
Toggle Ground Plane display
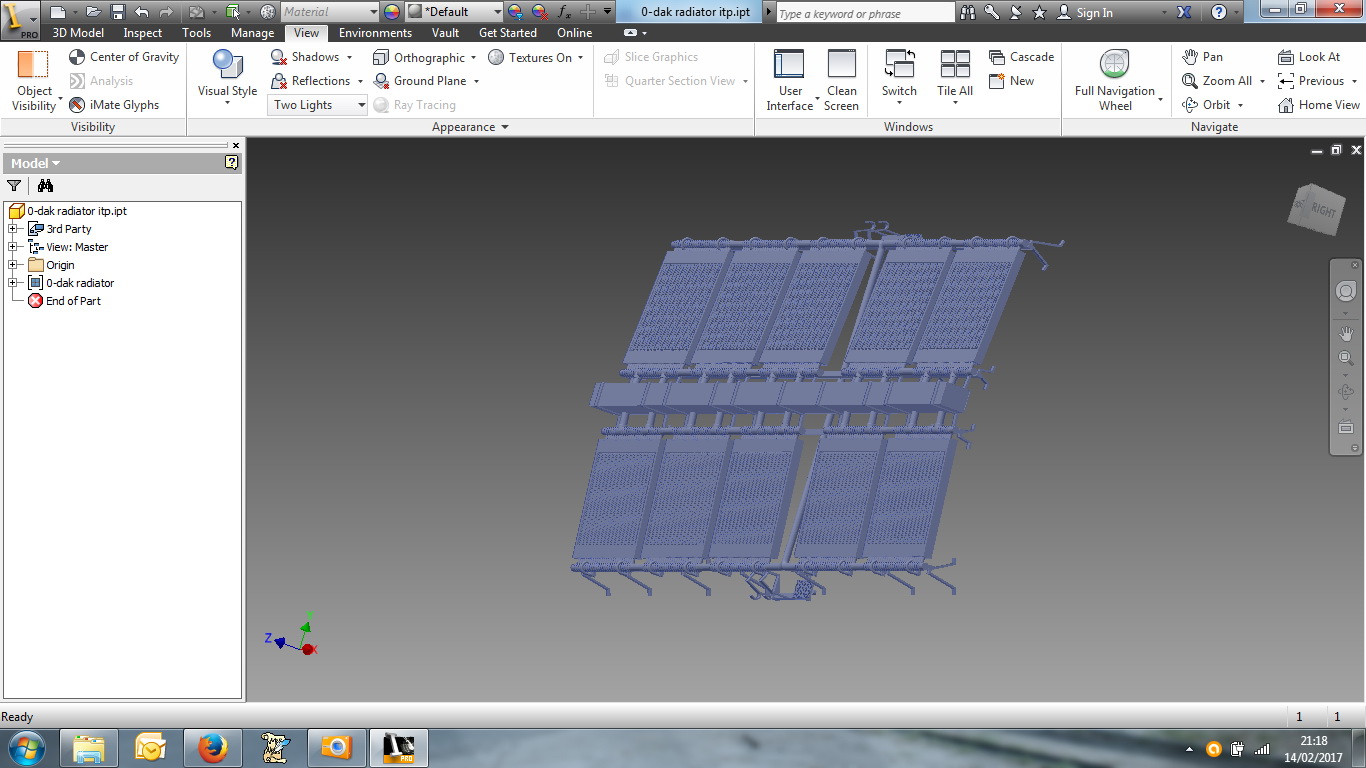pos(420,81)
